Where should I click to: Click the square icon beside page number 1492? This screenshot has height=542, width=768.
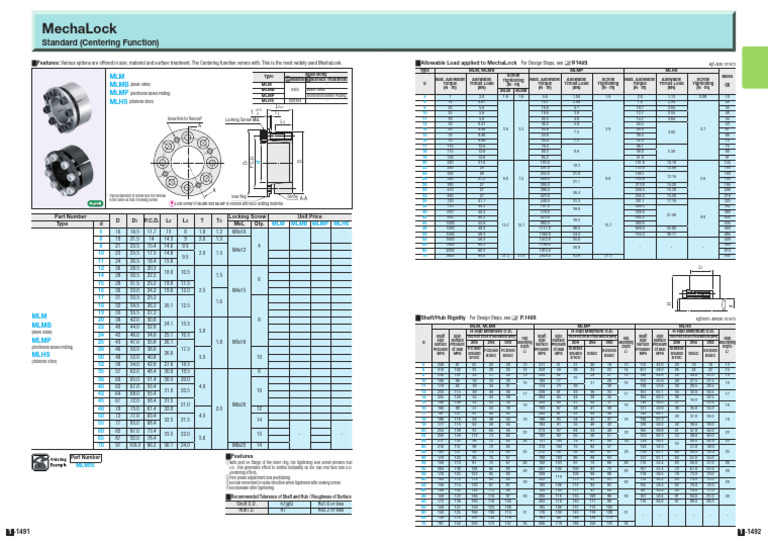[x=742, y=532]
